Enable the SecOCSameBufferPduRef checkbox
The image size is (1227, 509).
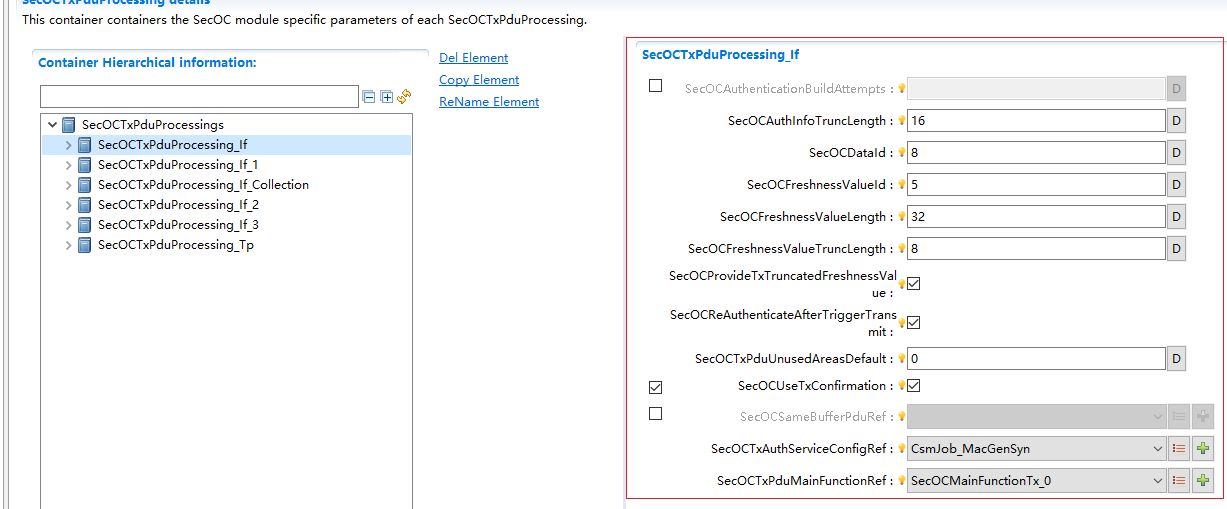coord(656,414)
